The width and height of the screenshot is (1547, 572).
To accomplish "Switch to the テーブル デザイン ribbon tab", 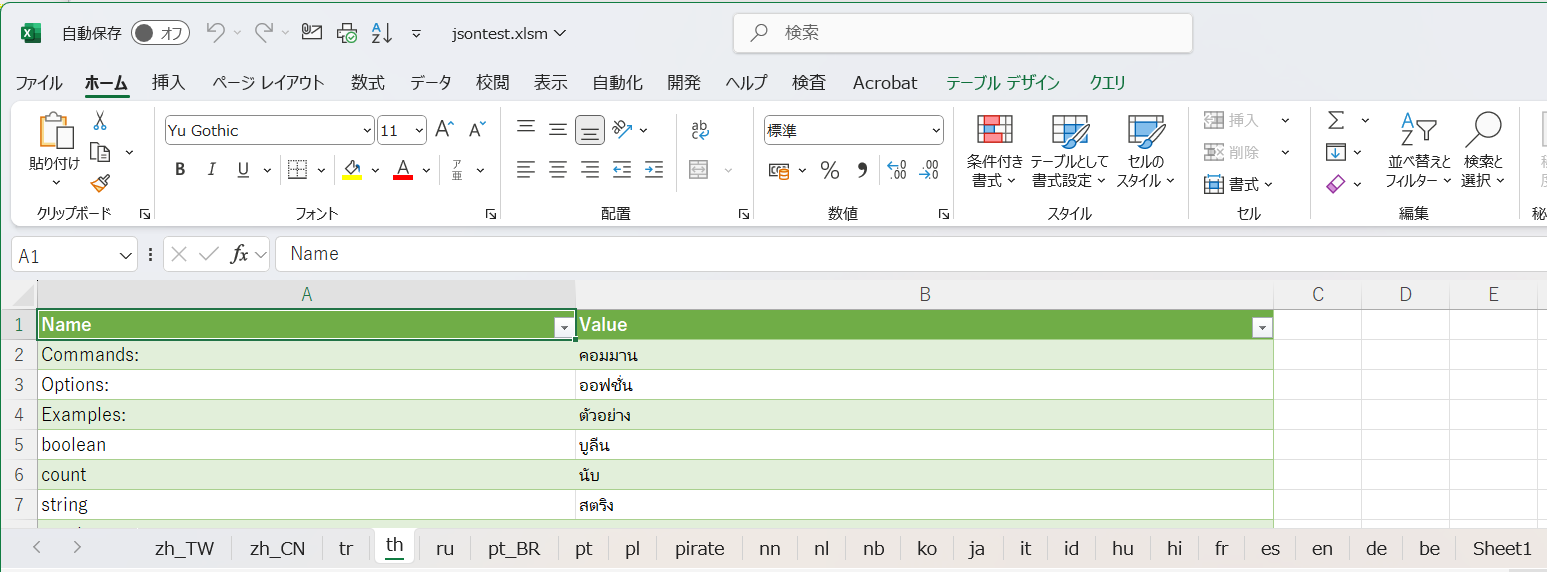I will tap(1003, 83).
